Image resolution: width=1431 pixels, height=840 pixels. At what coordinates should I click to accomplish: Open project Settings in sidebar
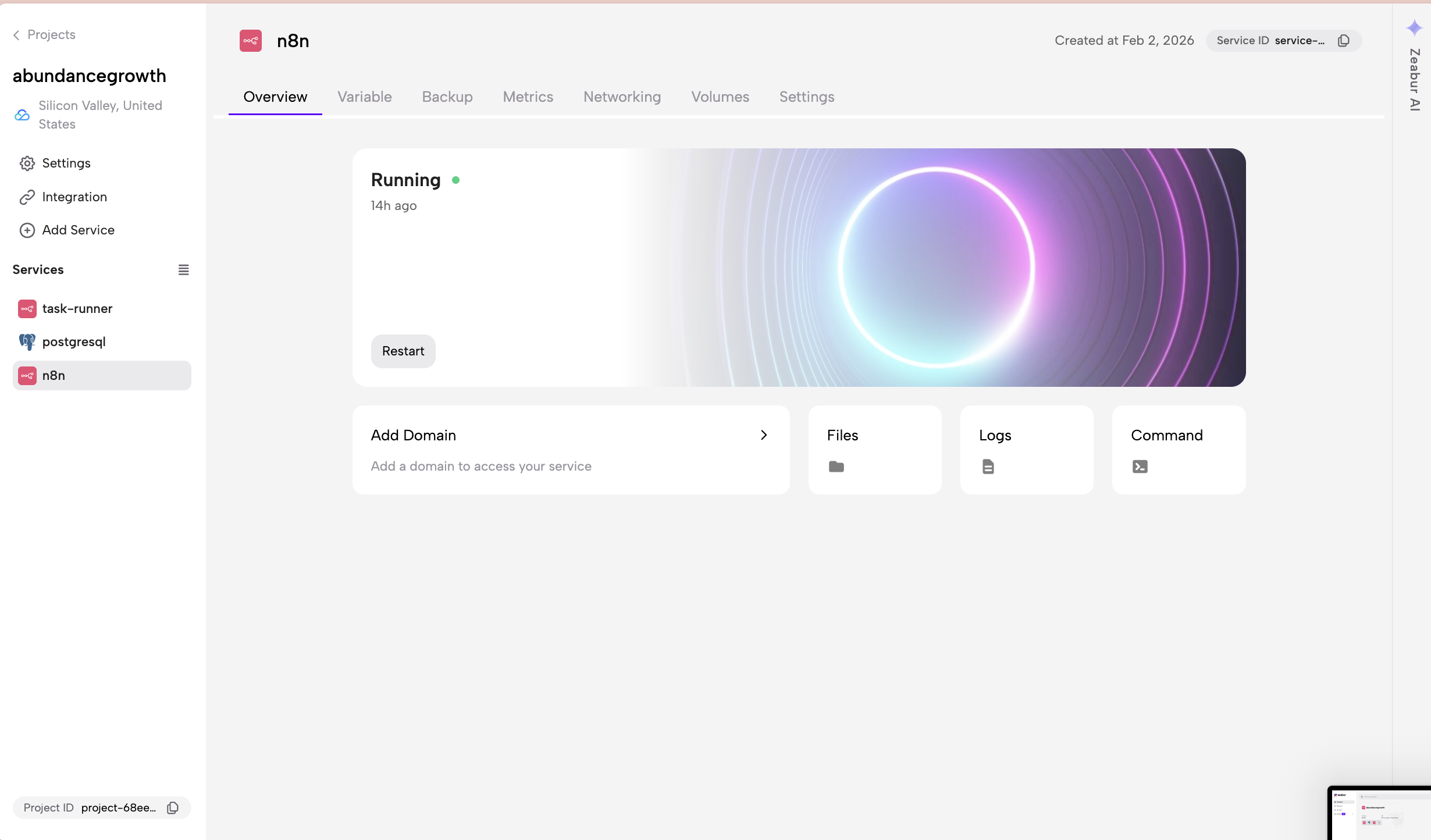coord(66,163)
